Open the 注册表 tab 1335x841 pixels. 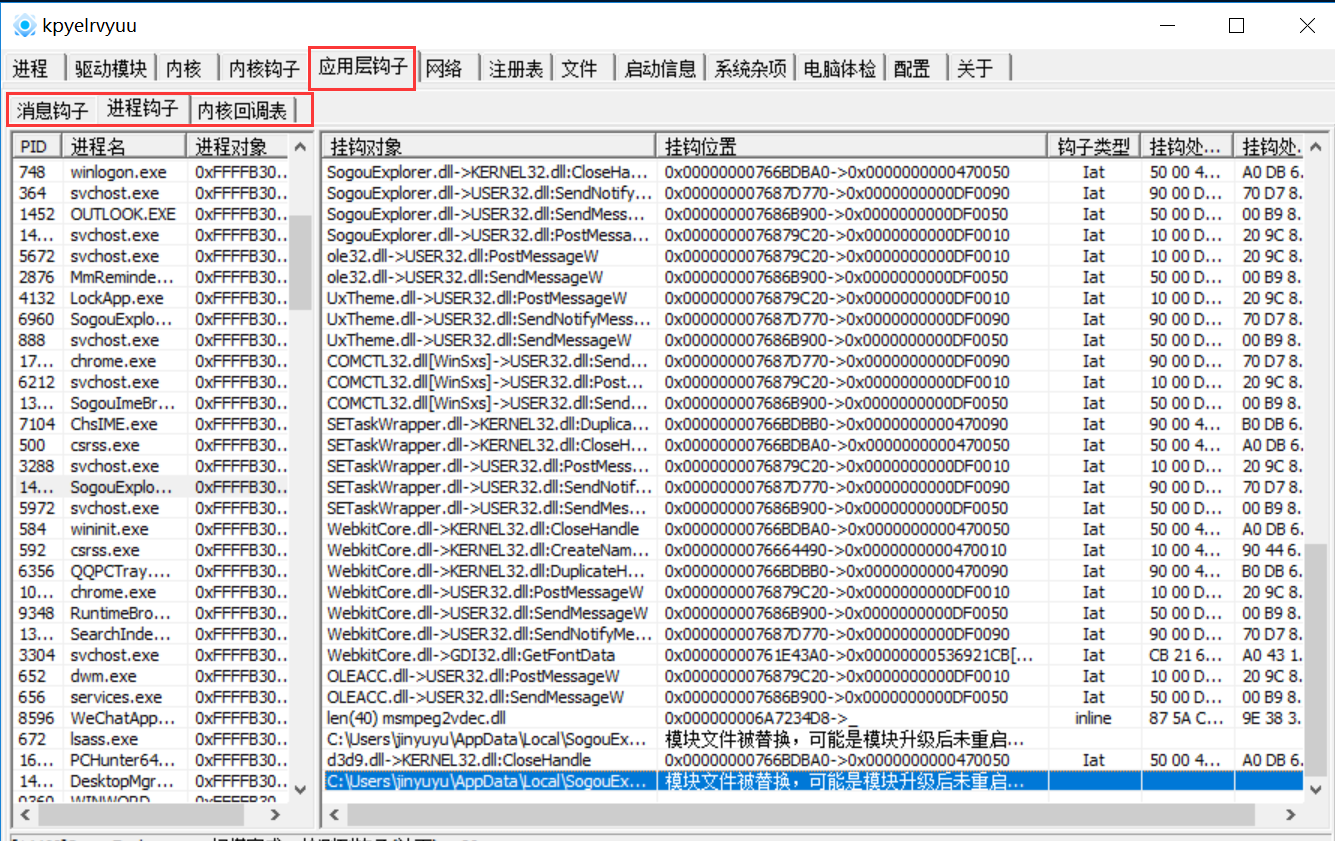(x=516, y=68)
